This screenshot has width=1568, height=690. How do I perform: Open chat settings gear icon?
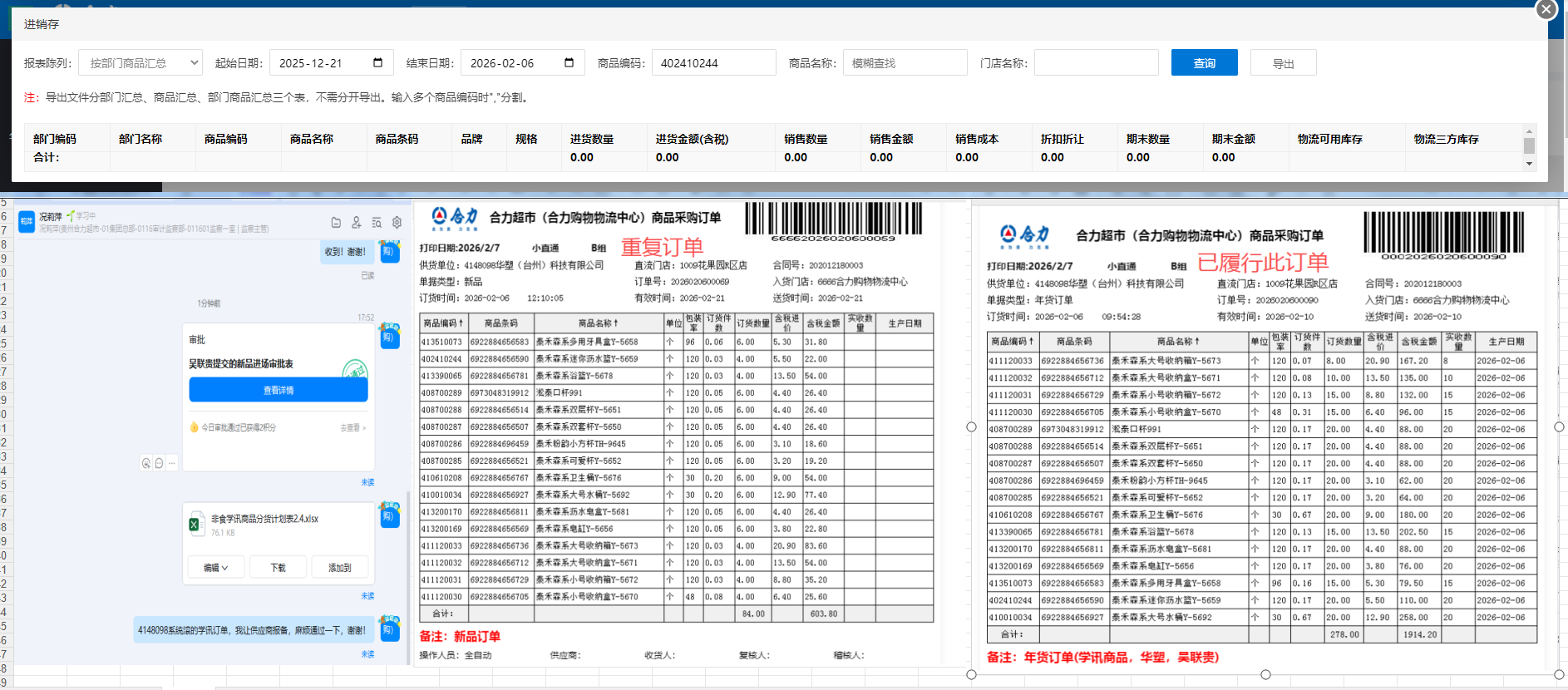tap(397, 223)
